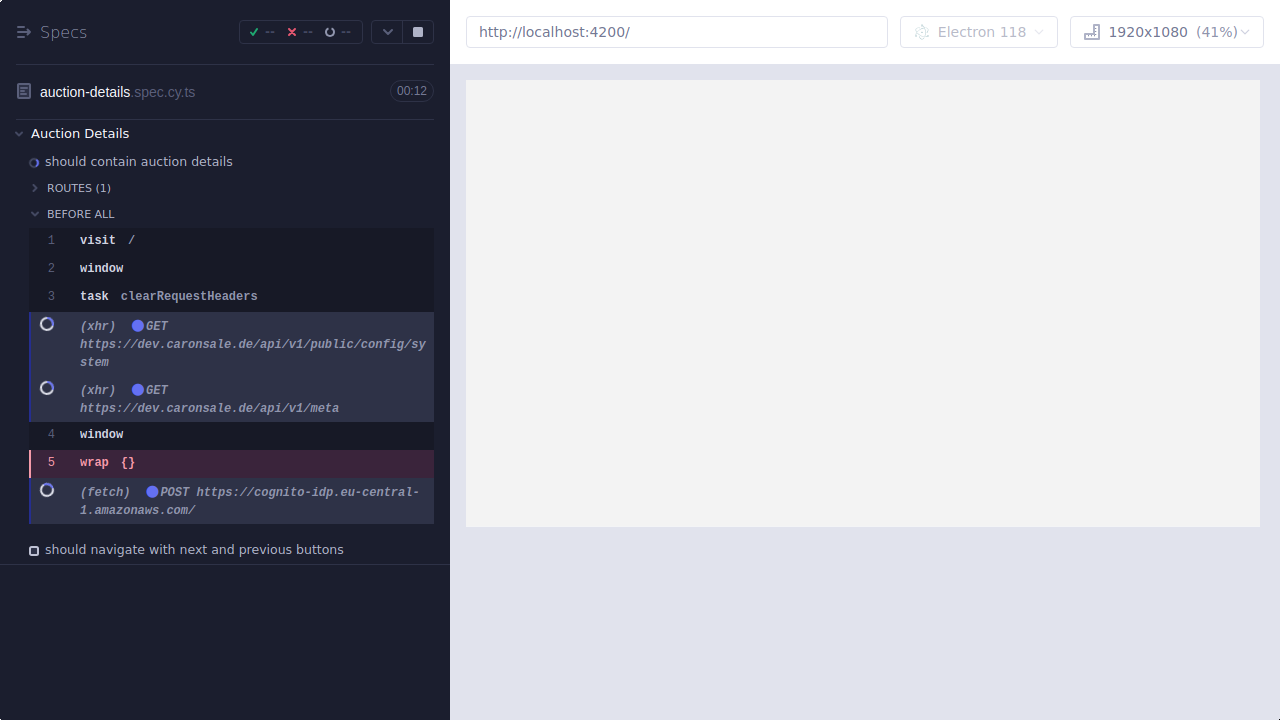This screenshot has height=720, width=1280.
Task: Click the spinner beside the meta XHR request
Action: point(46,388)
